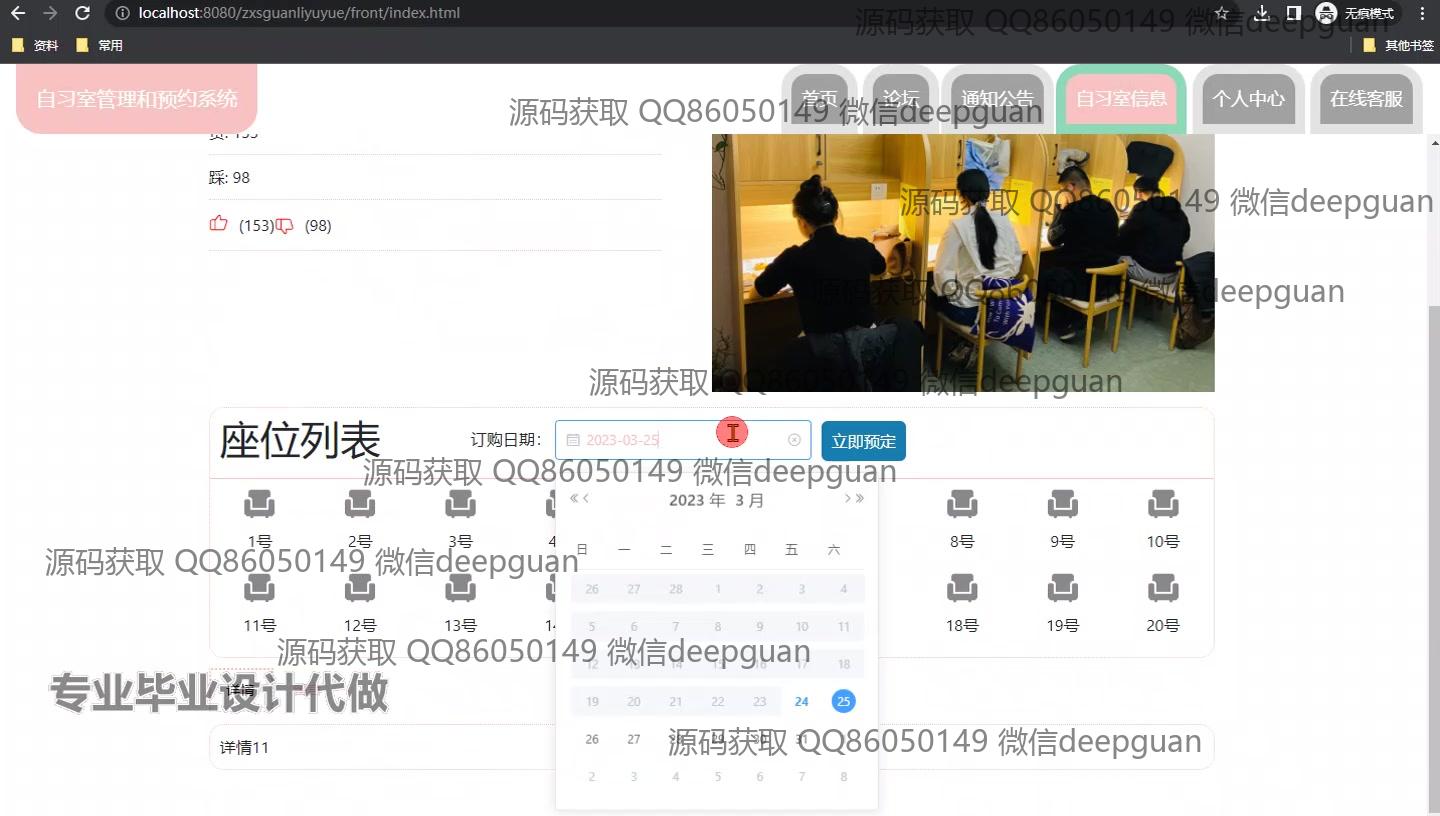The height and width of the screenshot is (816, 1440).
Task: Click the 立即预定 button
Action: point(864,441)
